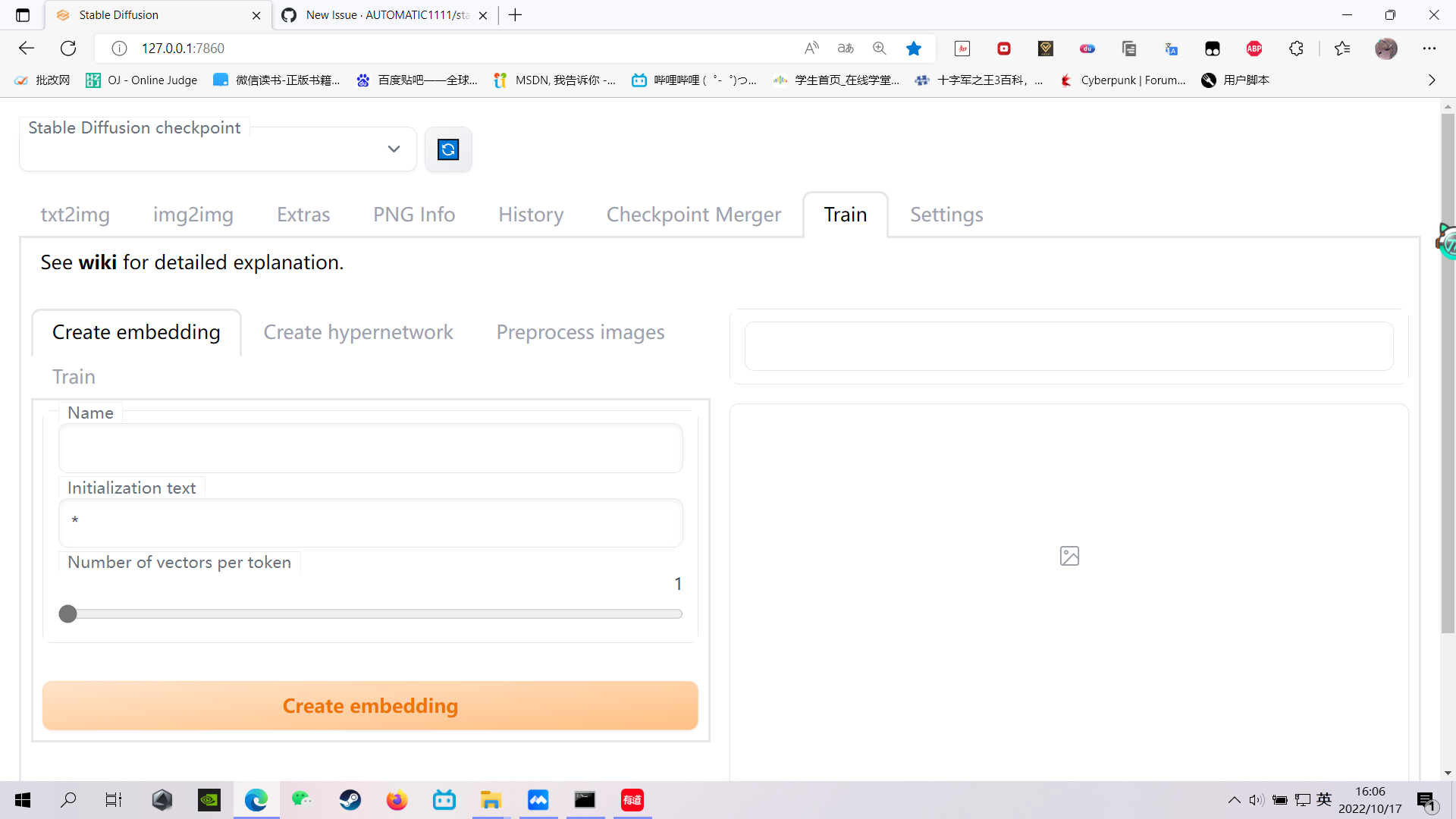The image size is (1456, 819).
Task: Launch Firefox from the taskbar
Action: (x=397, y=800)
